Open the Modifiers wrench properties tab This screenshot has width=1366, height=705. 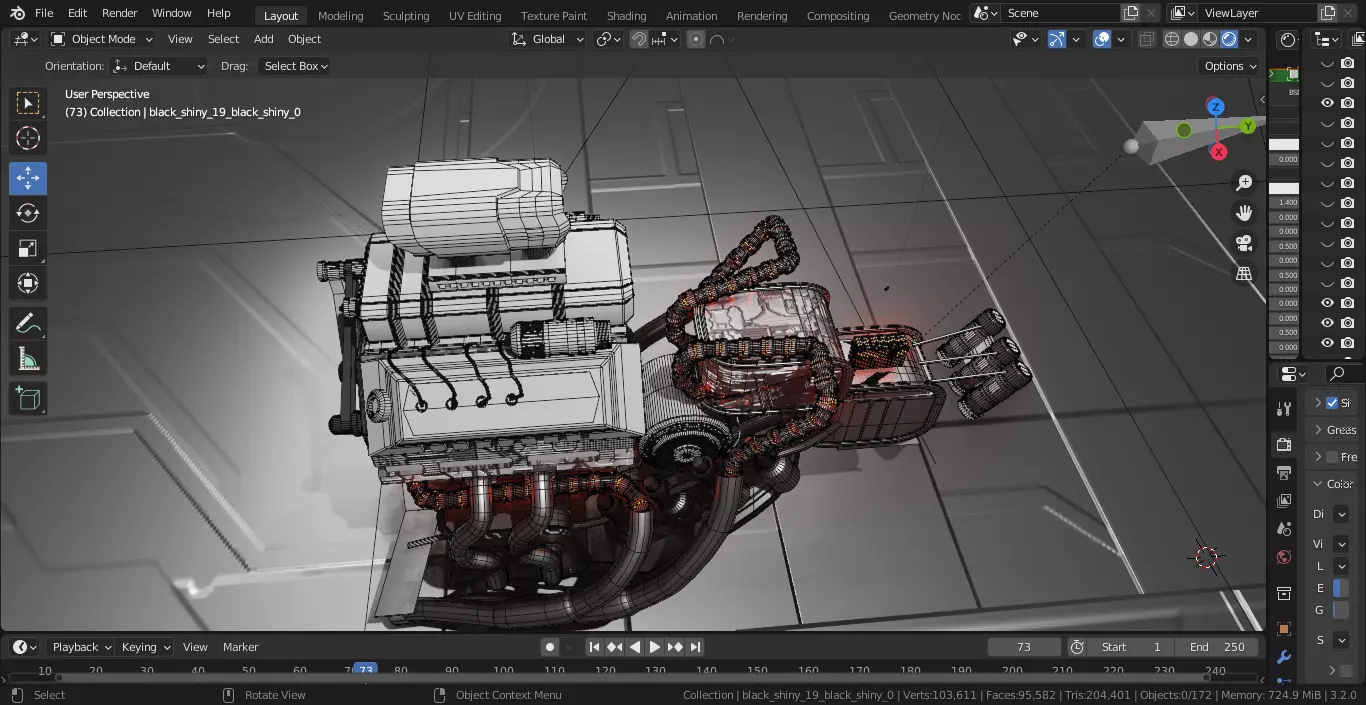[x=1284, y=657]
